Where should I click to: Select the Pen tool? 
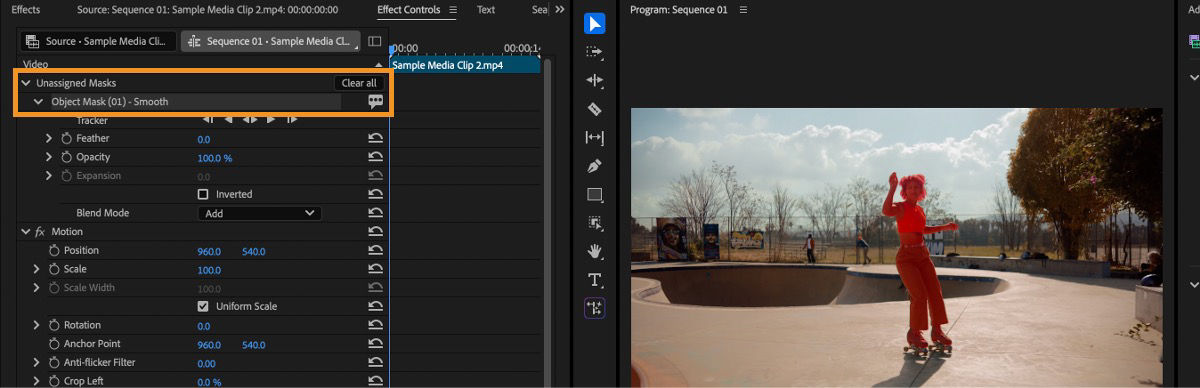point(594,166)
